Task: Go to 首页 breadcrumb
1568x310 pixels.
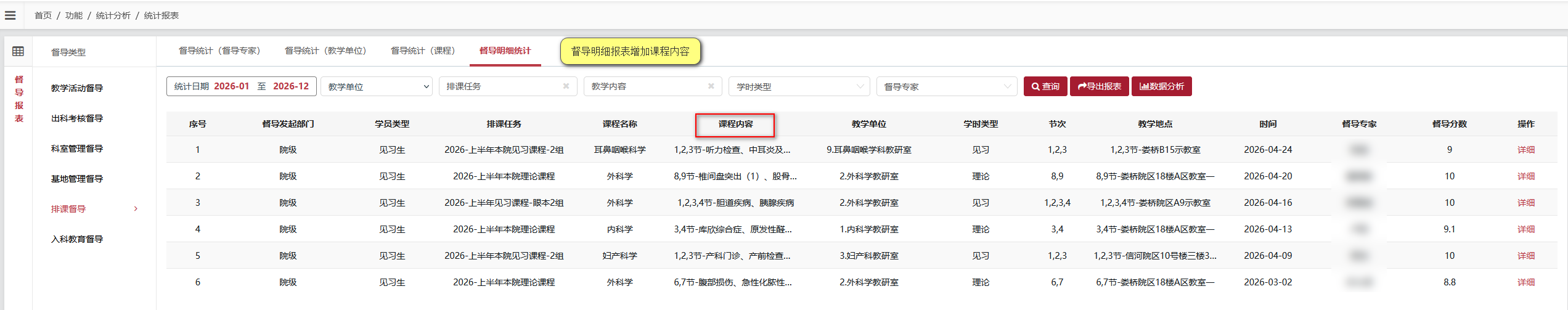Action: pos(43,15)
